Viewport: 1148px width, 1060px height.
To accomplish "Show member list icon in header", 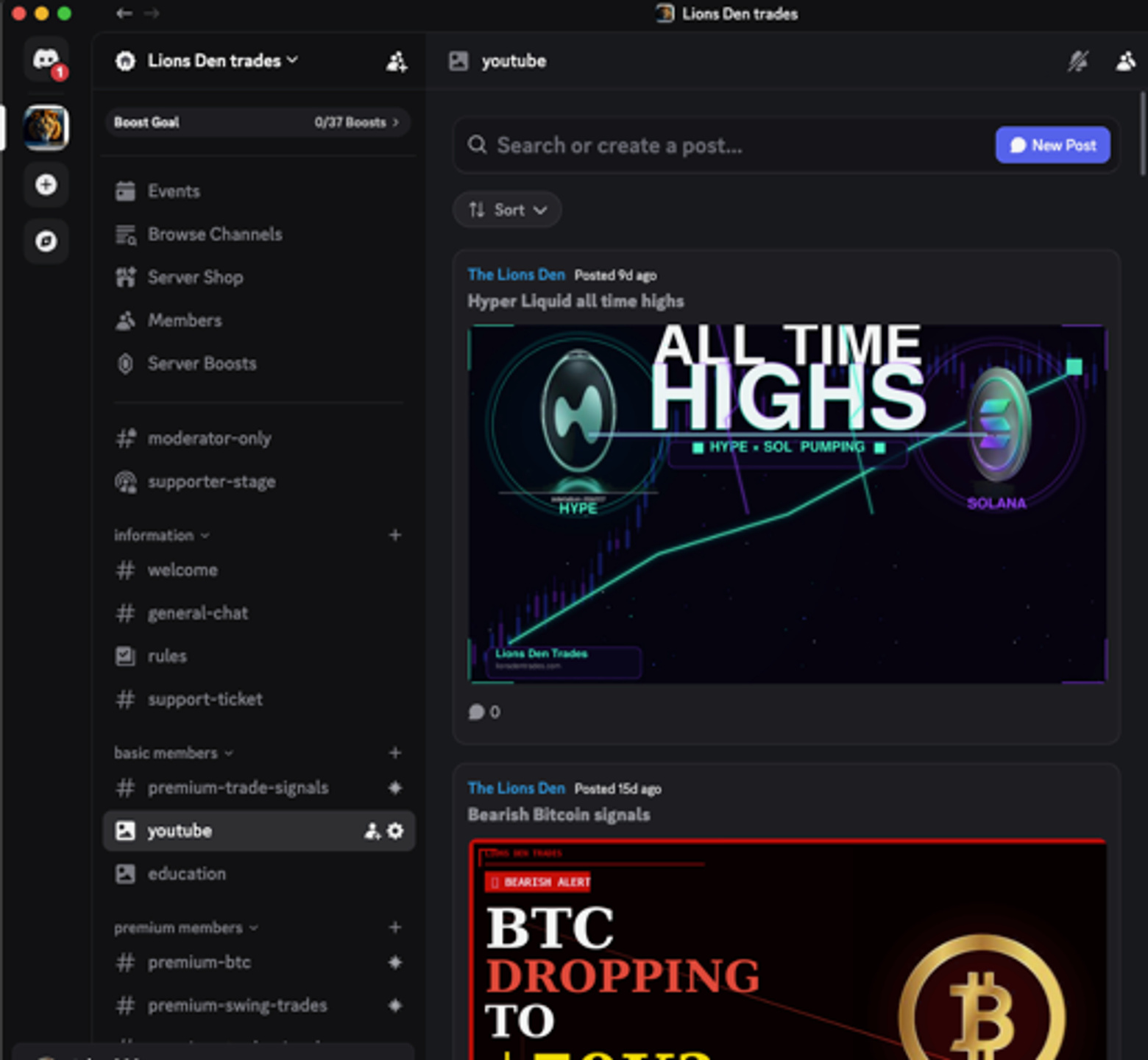I will (x=1125, y=61).
